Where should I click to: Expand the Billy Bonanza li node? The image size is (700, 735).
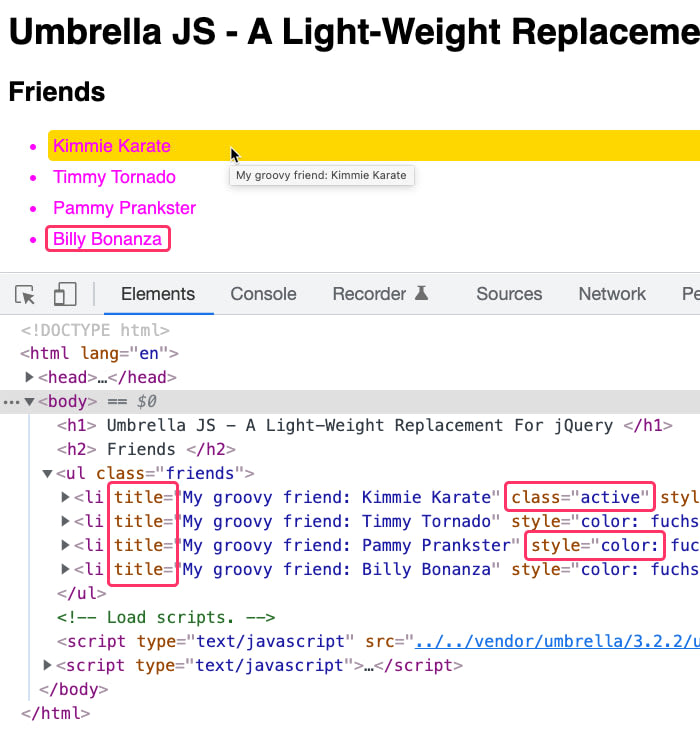click(65, 569)
